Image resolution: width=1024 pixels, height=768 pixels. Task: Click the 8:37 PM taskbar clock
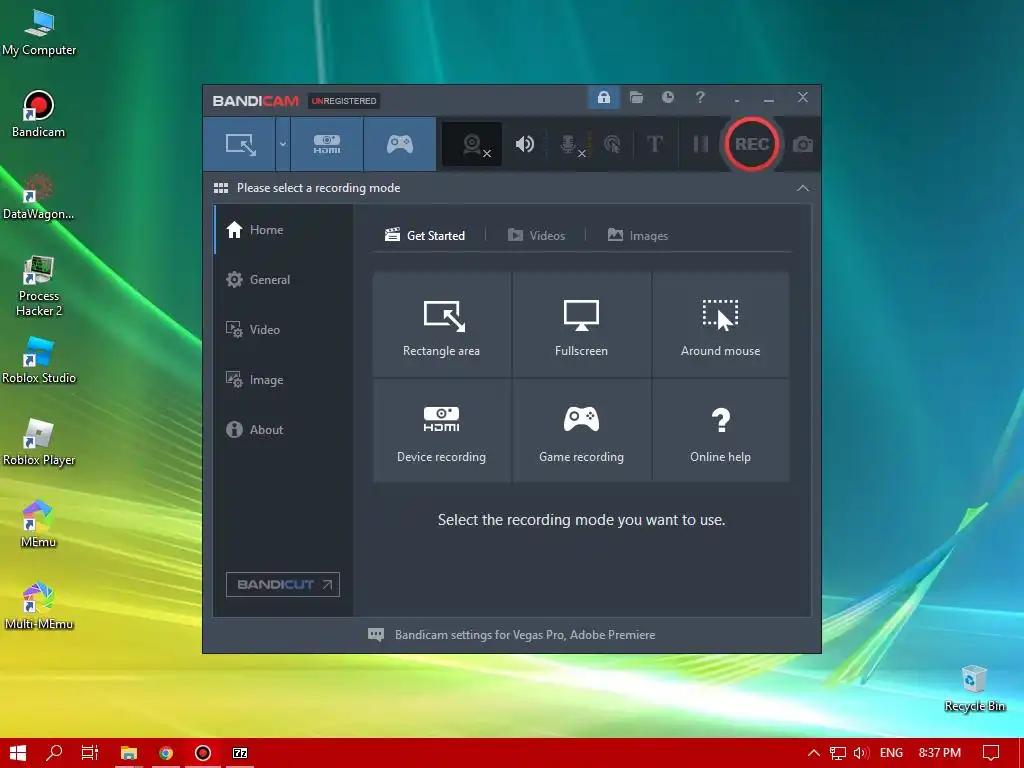[940, 753]
